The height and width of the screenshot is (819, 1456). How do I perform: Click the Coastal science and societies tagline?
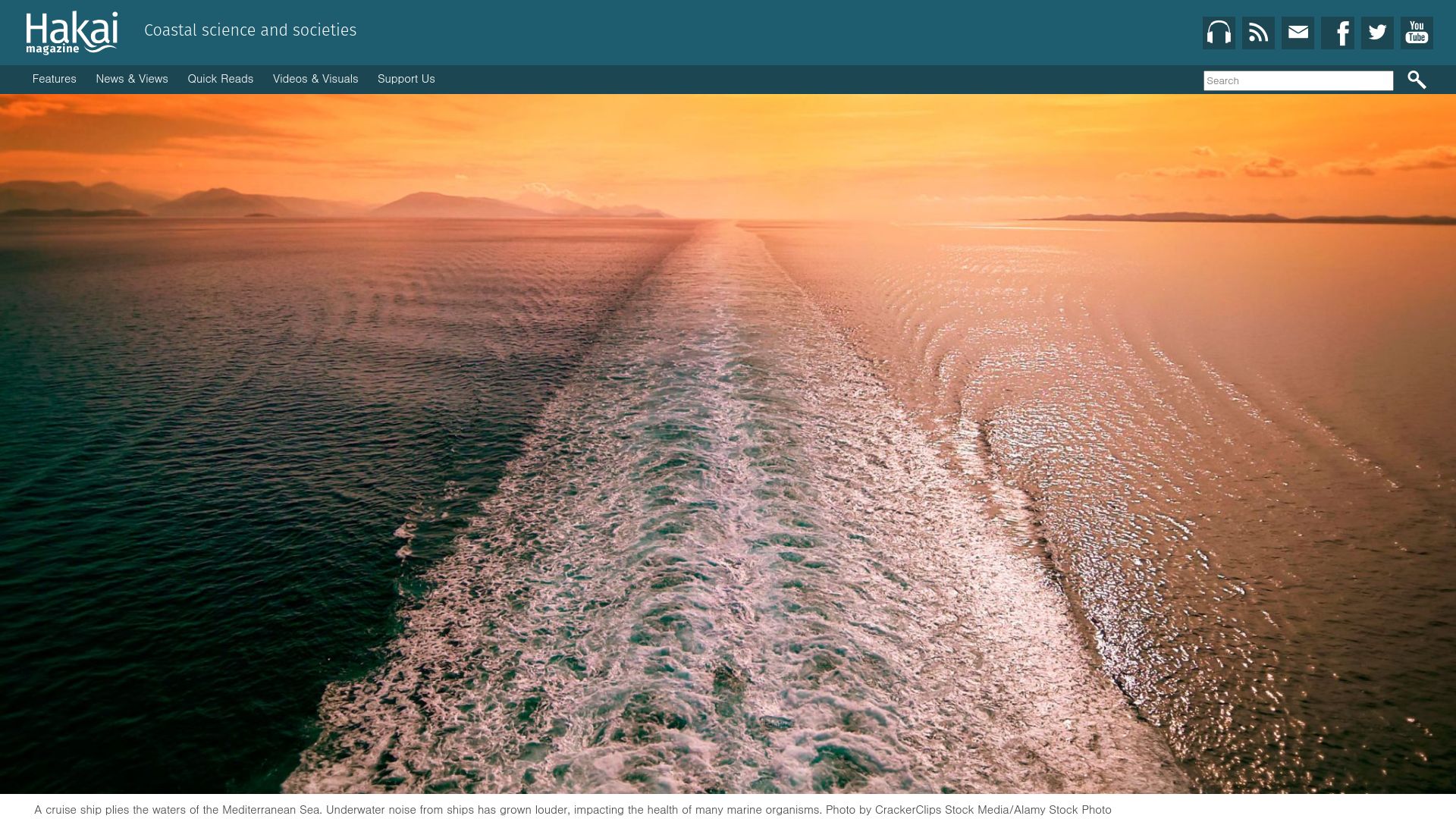tap(250, 30)
